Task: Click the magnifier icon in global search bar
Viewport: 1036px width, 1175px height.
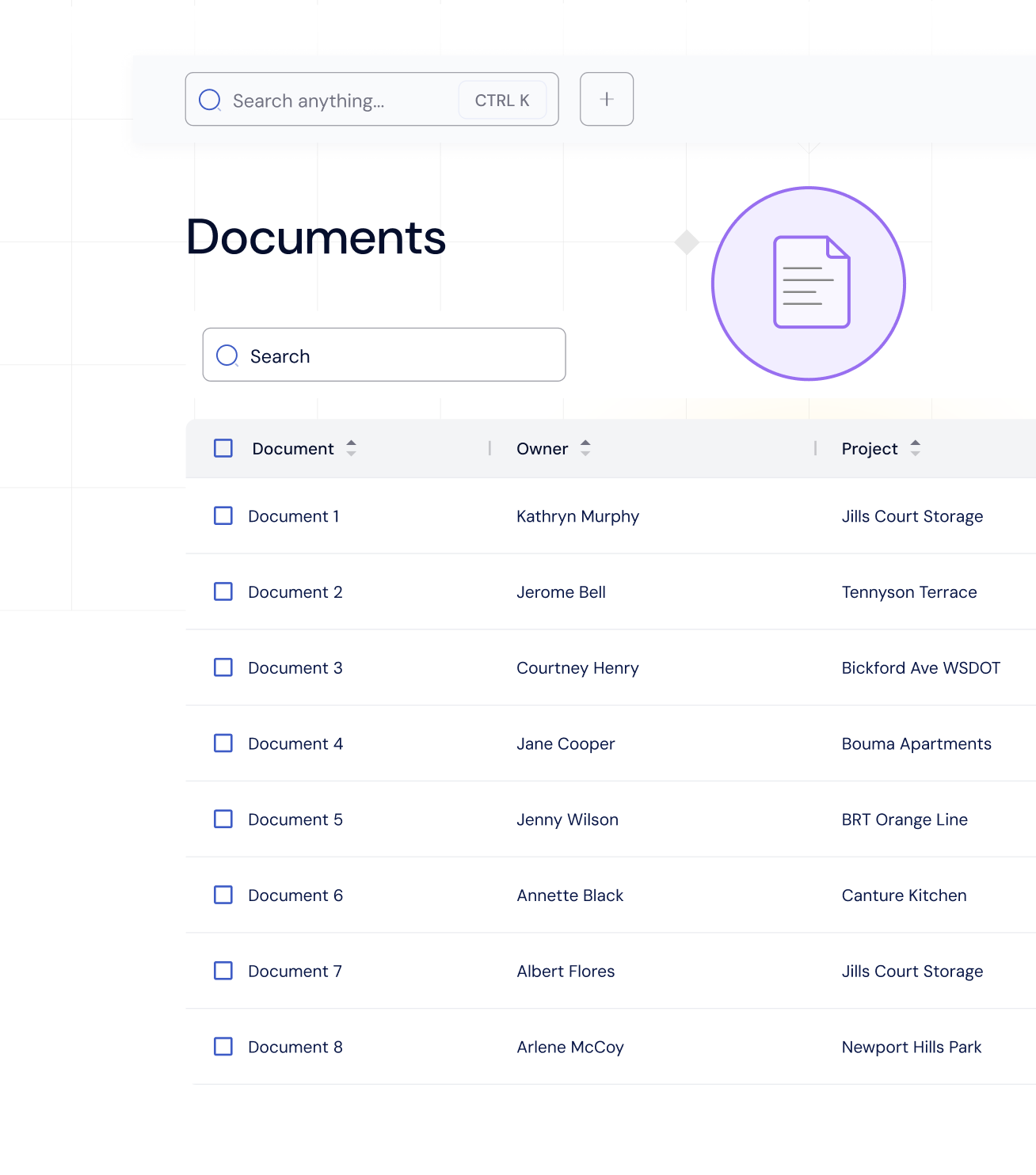Action: (210, 100)
